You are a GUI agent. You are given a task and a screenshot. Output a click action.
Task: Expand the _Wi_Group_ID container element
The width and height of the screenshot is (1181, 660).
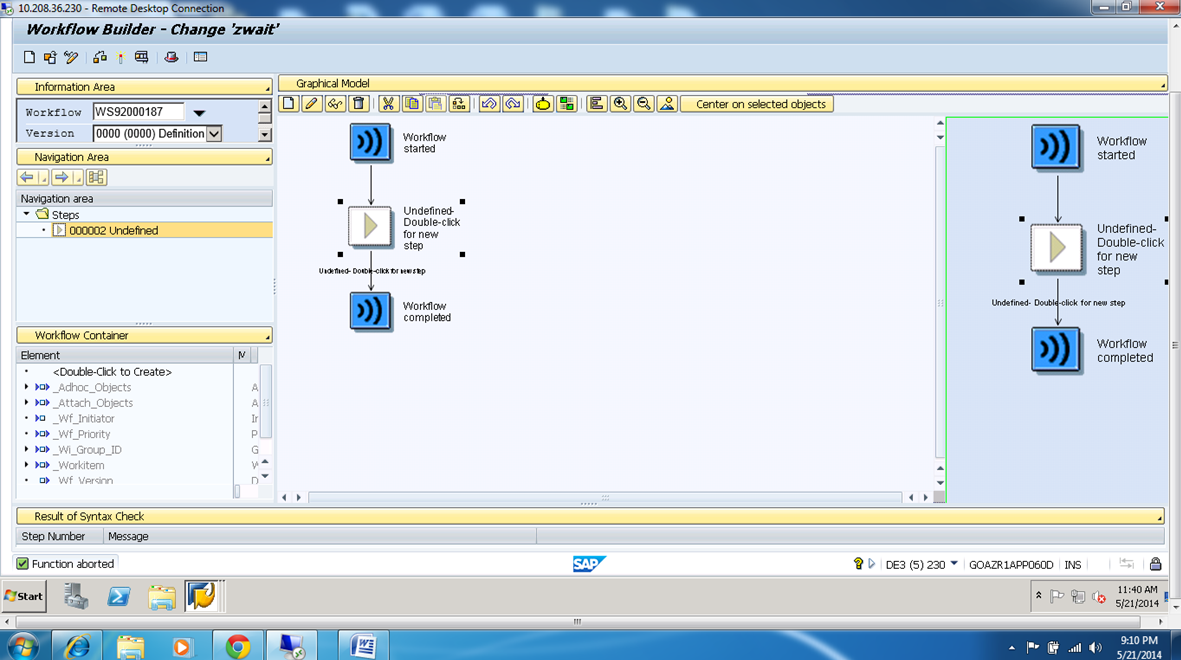(x=26, y=449)
